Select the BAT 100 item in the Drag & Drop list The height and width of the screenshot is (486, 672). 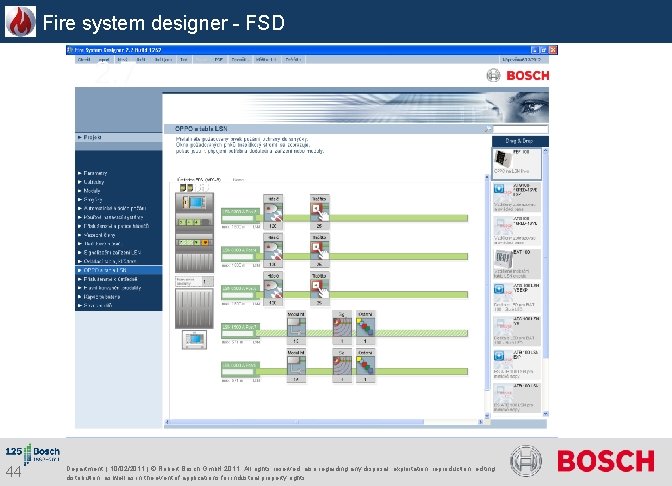517,264
